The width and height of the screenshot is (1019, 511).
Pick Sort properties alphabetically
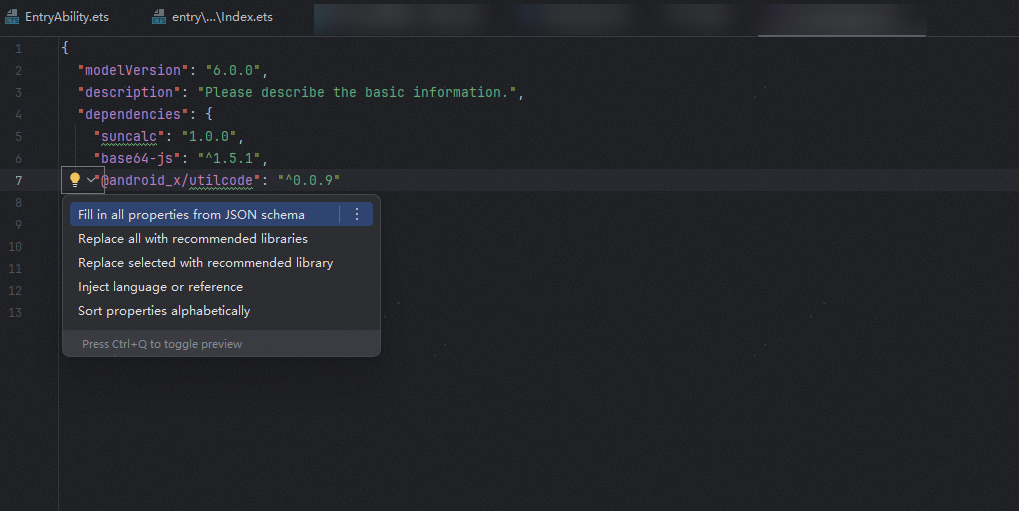tap(164, 311)
